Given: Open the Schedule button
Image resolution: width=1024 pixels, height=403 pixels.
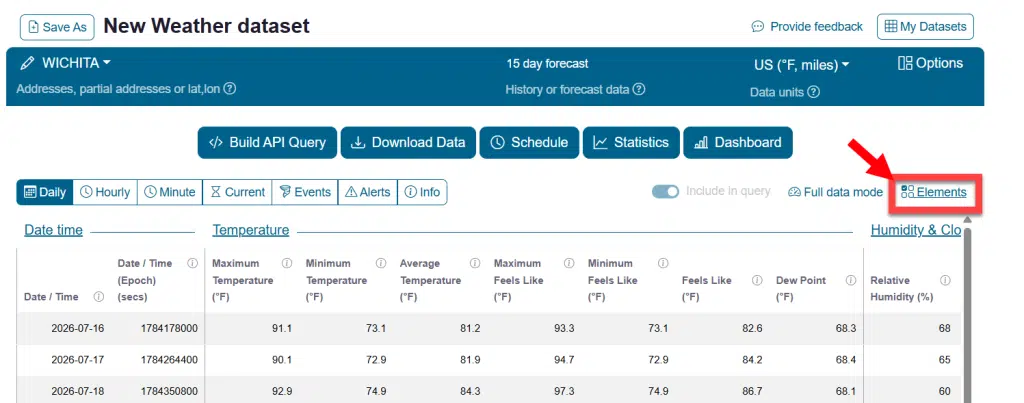Looking at the screenshot, I should [x=529, y=142].
